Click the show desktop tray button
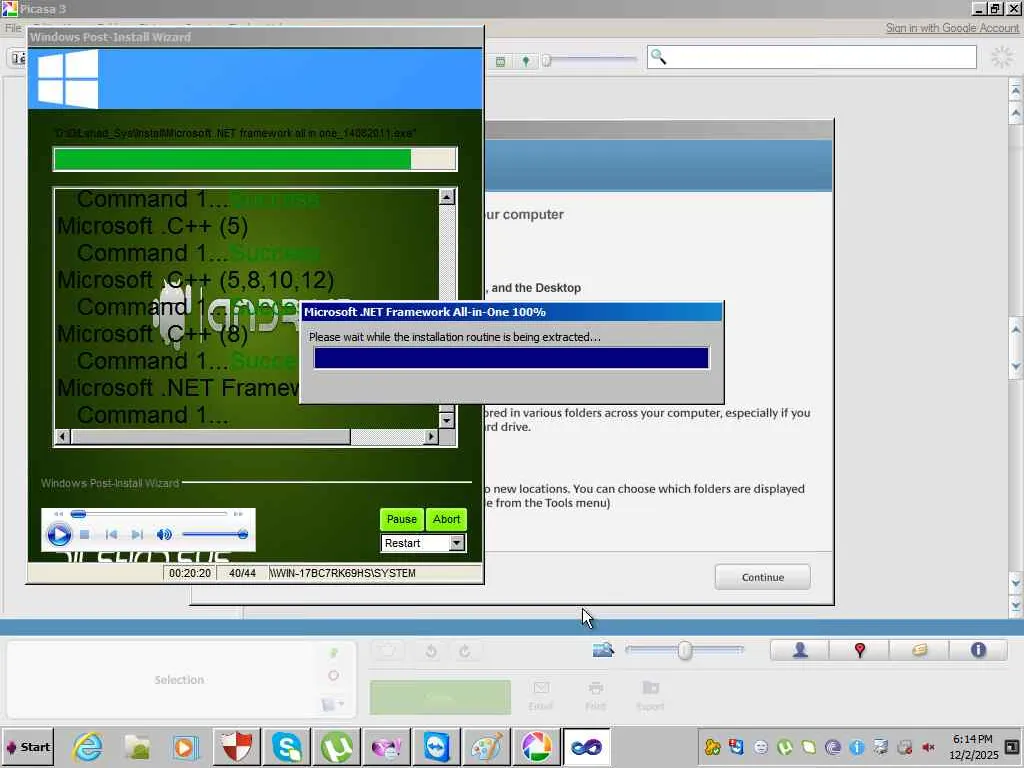 point(1013,747)
